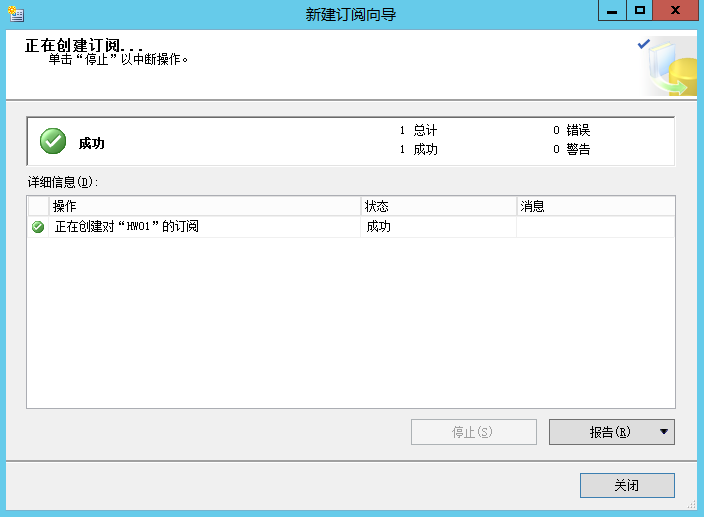The image size is (704, 517).
Task: Click the wizard icon in the title bar
Action: pos(16,14)
